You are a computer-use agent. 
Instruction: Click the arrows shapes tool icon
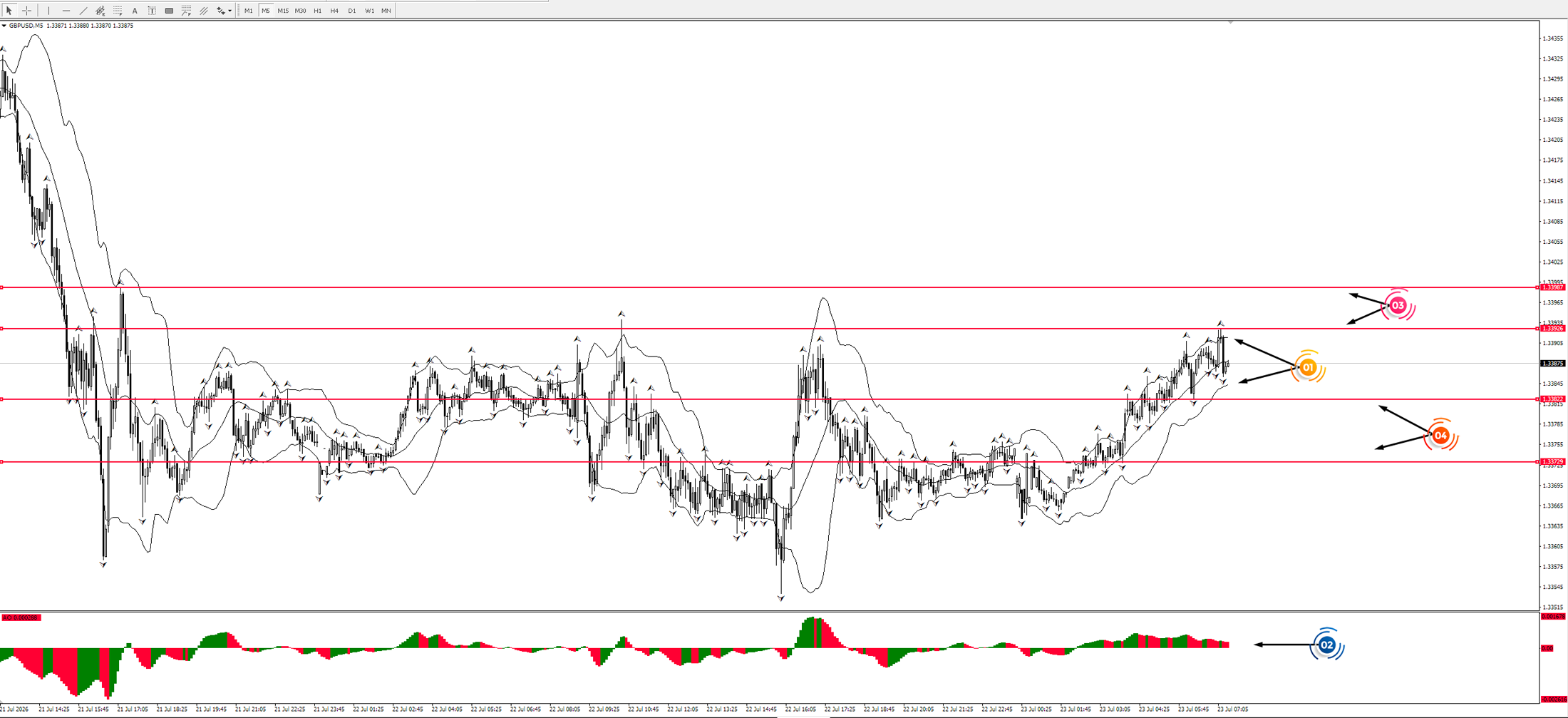pyautogui.click(x=221, y=11)
